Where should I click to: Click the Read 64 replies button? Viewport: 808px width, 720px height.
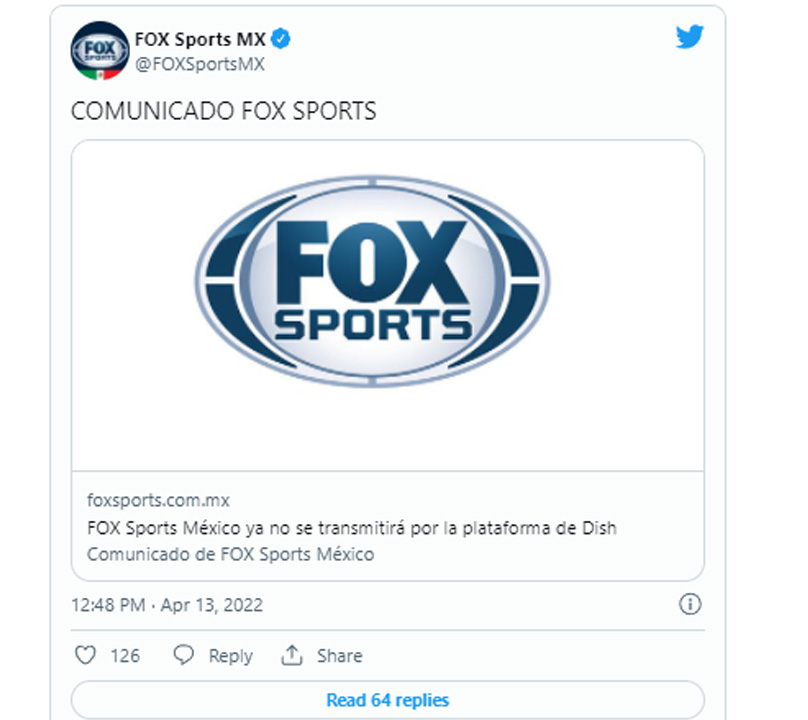[388, 700]
